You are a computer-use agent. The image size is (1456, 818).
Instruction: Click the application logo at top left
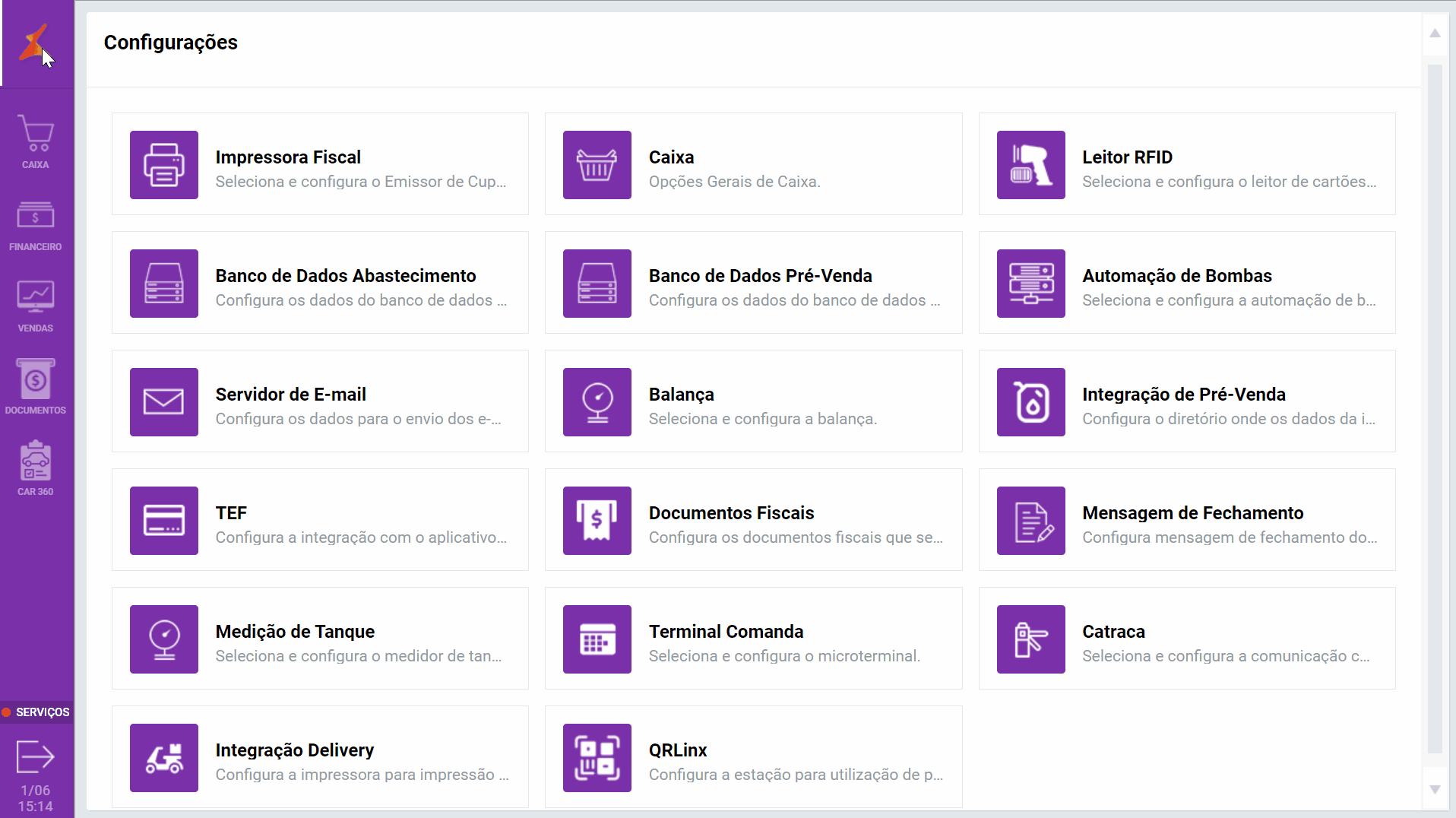(x=34, y=43)
